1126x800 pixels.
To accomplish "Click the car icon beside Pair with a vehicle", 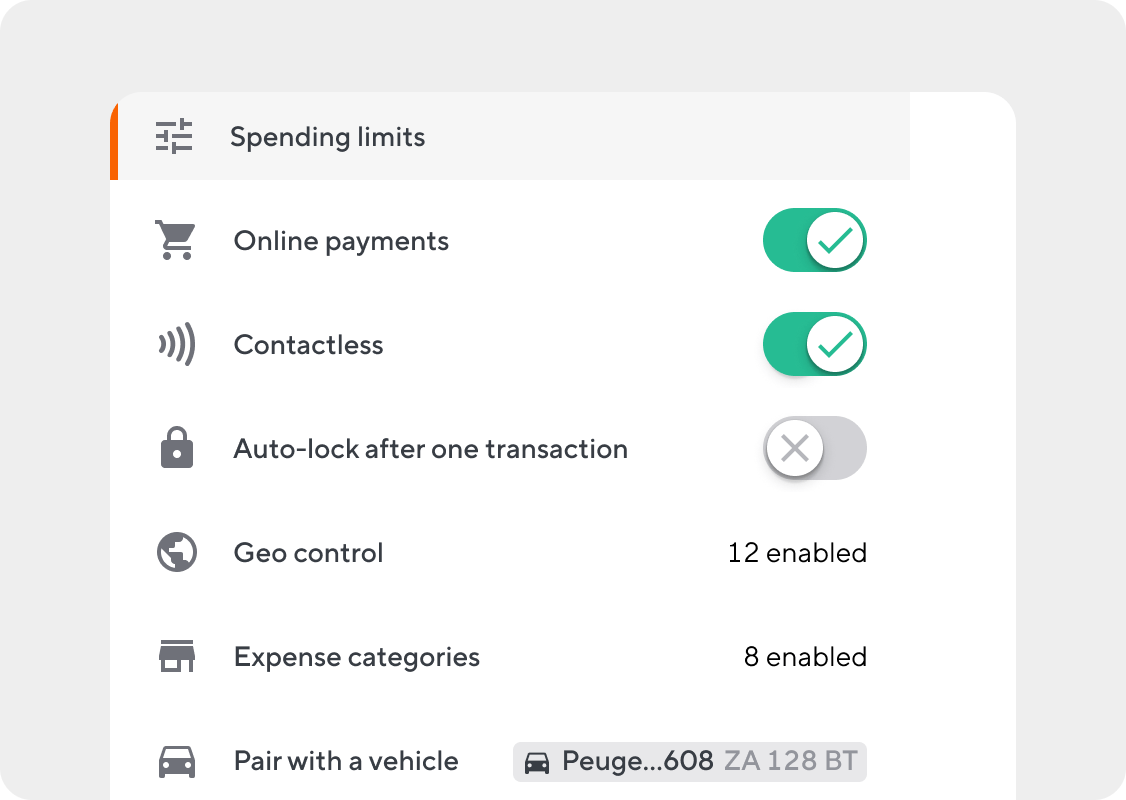I will coord(175,761).
